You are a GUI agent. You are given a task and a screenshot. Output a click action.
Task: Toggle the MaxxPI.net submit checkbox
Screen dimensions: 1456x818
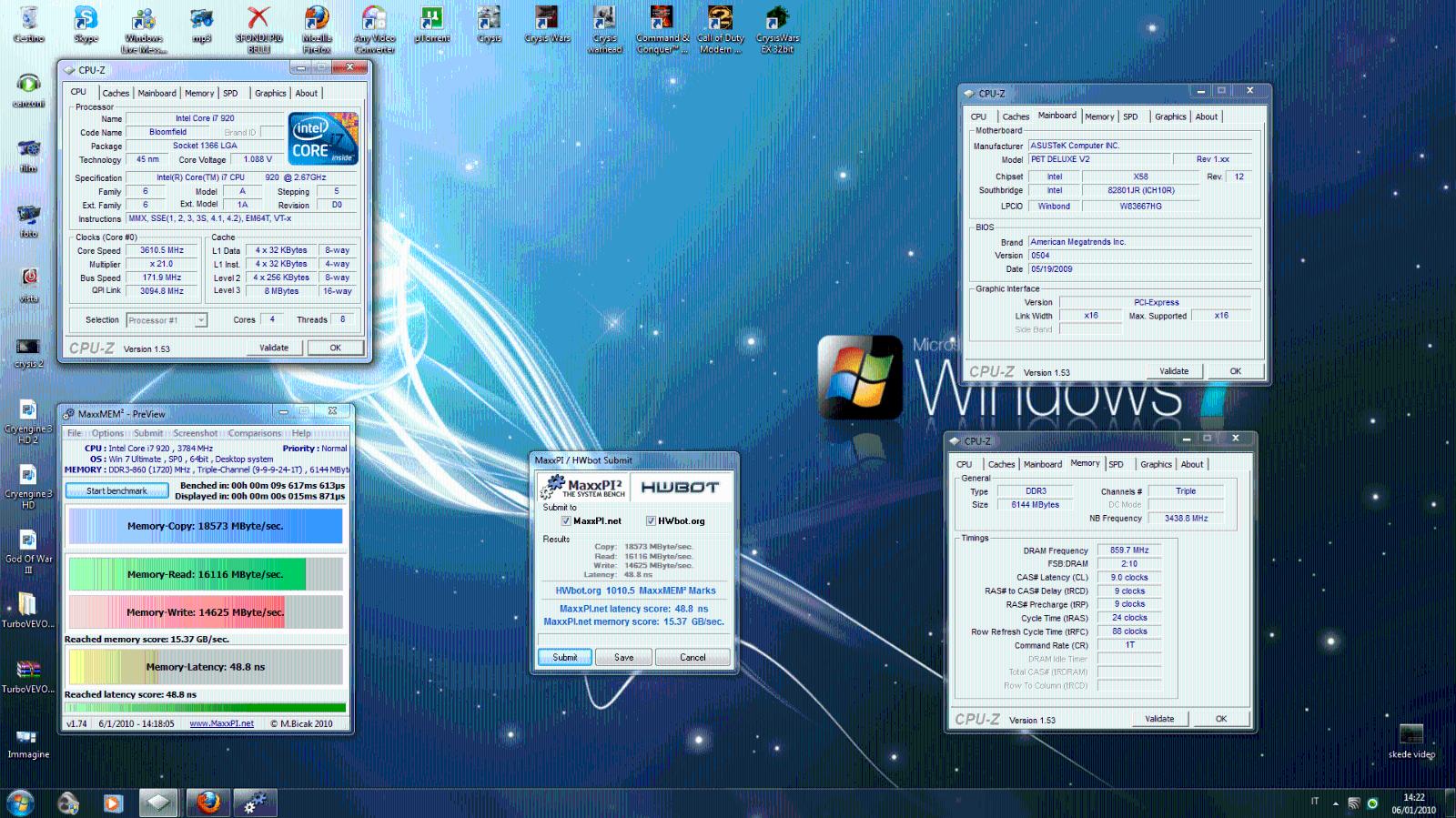coord(566,520)
